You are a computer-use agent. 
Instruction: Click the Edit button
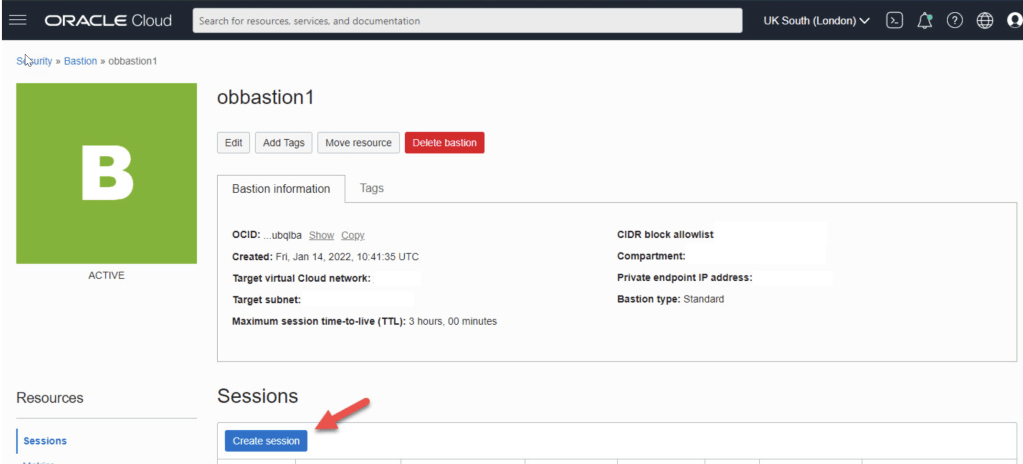click(x=233, y=143)
